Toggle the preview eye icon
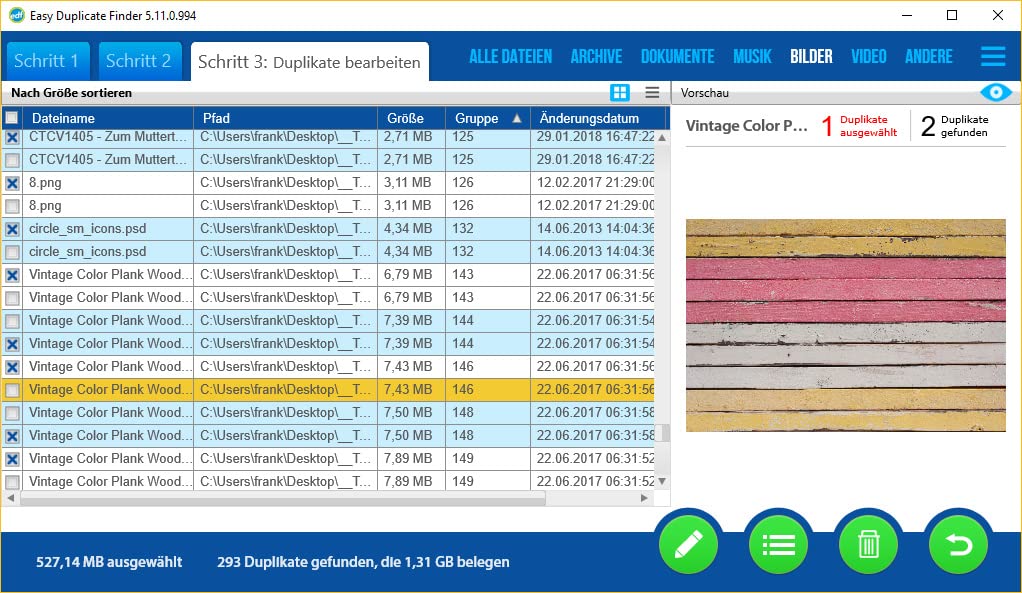 pyautogui.click(x=996, y=93)
